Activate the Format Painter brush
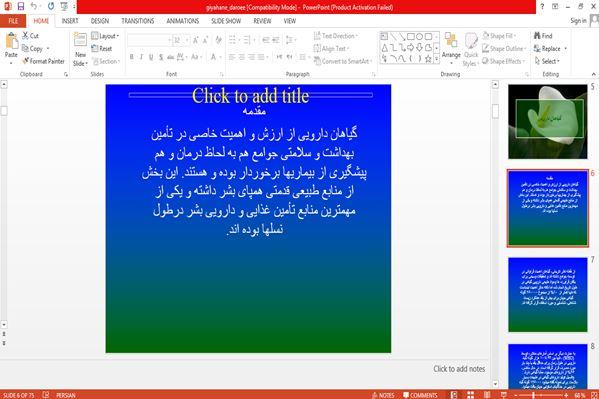 44,61
